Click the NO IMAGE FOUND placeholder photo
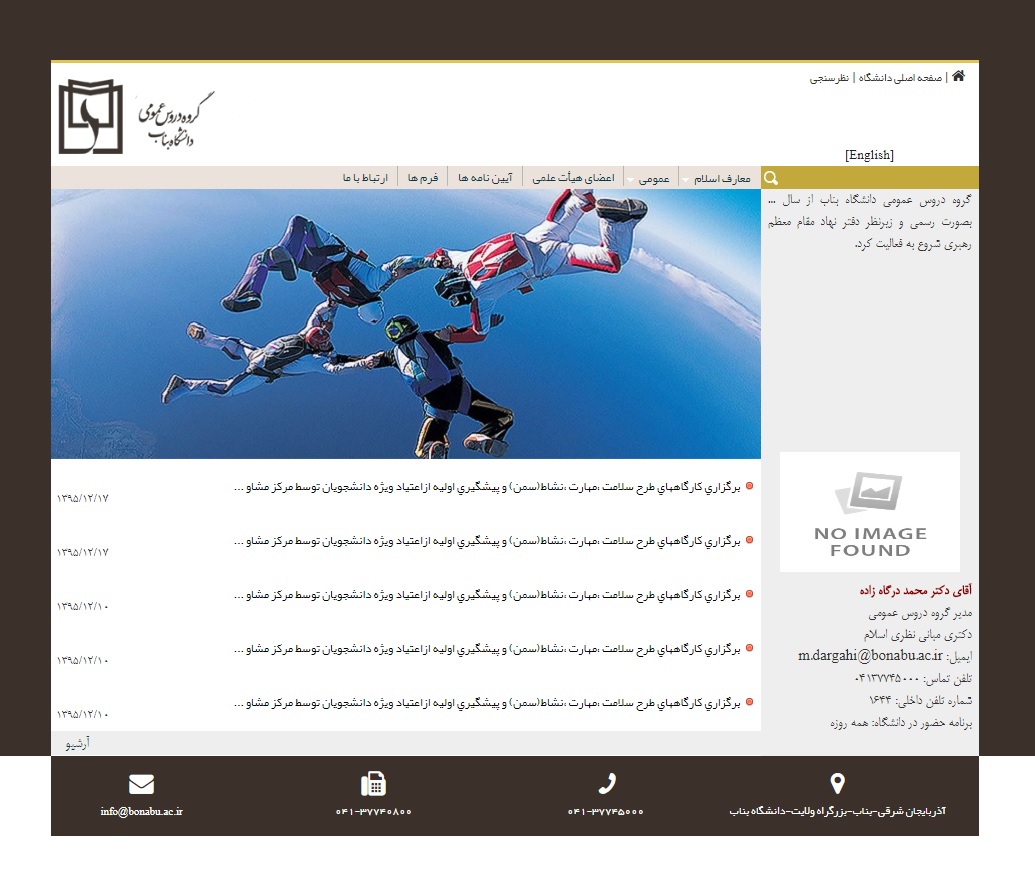 870,512
